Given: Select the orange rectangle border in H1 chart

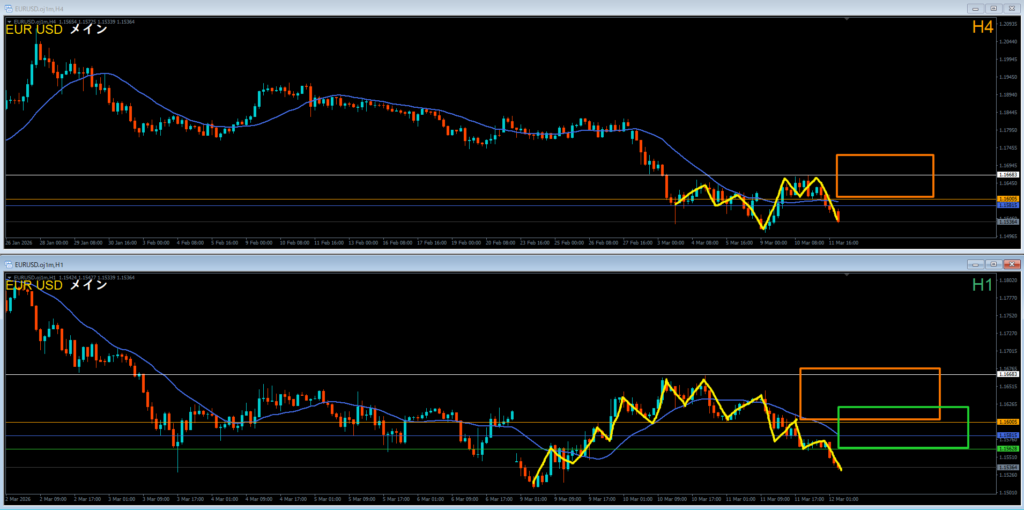Looking at the screenshot, I should point(869,369).
